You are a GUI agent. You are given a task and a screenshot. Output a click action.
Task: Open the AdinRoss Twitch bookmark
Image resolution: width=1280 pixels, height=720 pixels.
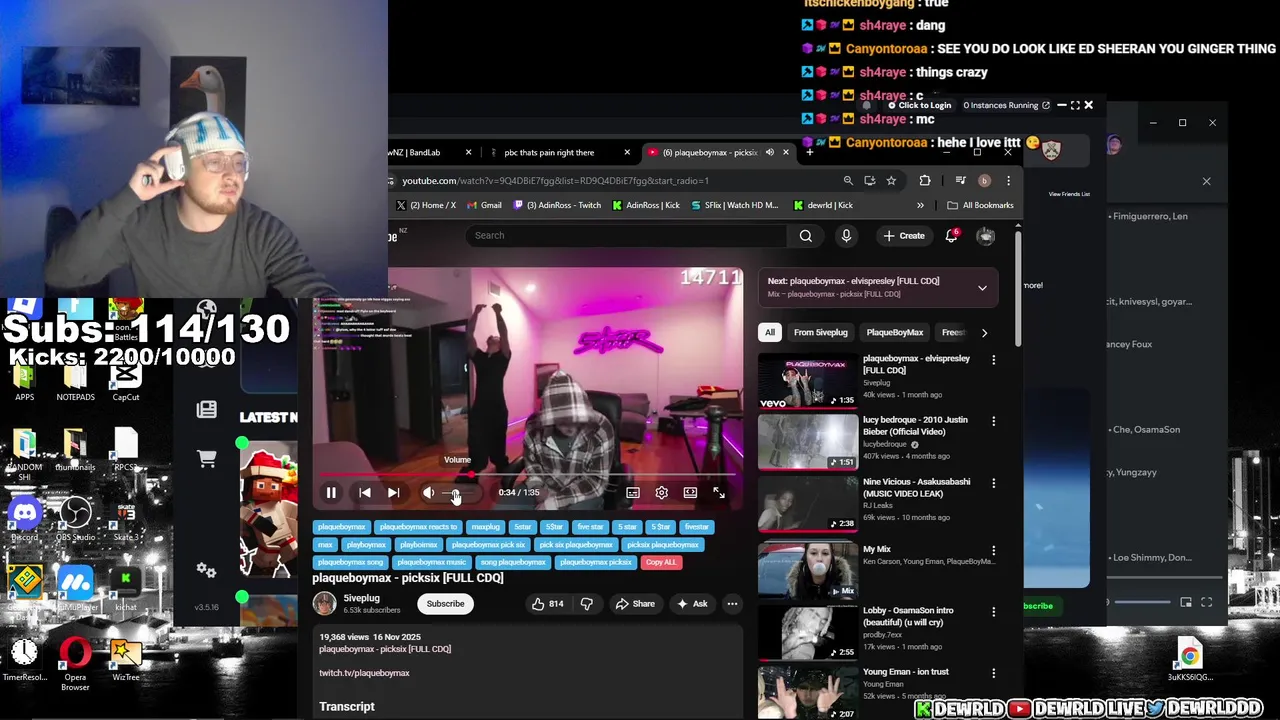pyautogui.click(x=557, y=206)
